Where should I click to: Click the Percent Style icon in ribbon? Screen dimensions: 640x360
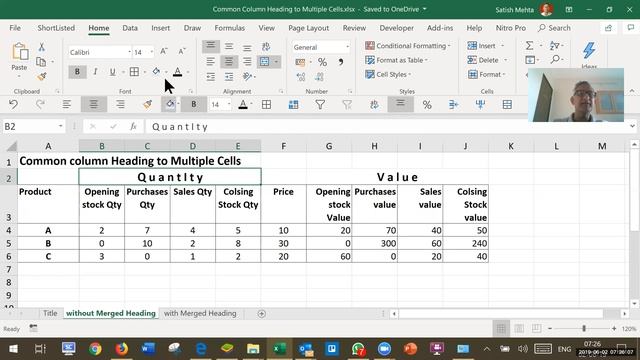322,62
